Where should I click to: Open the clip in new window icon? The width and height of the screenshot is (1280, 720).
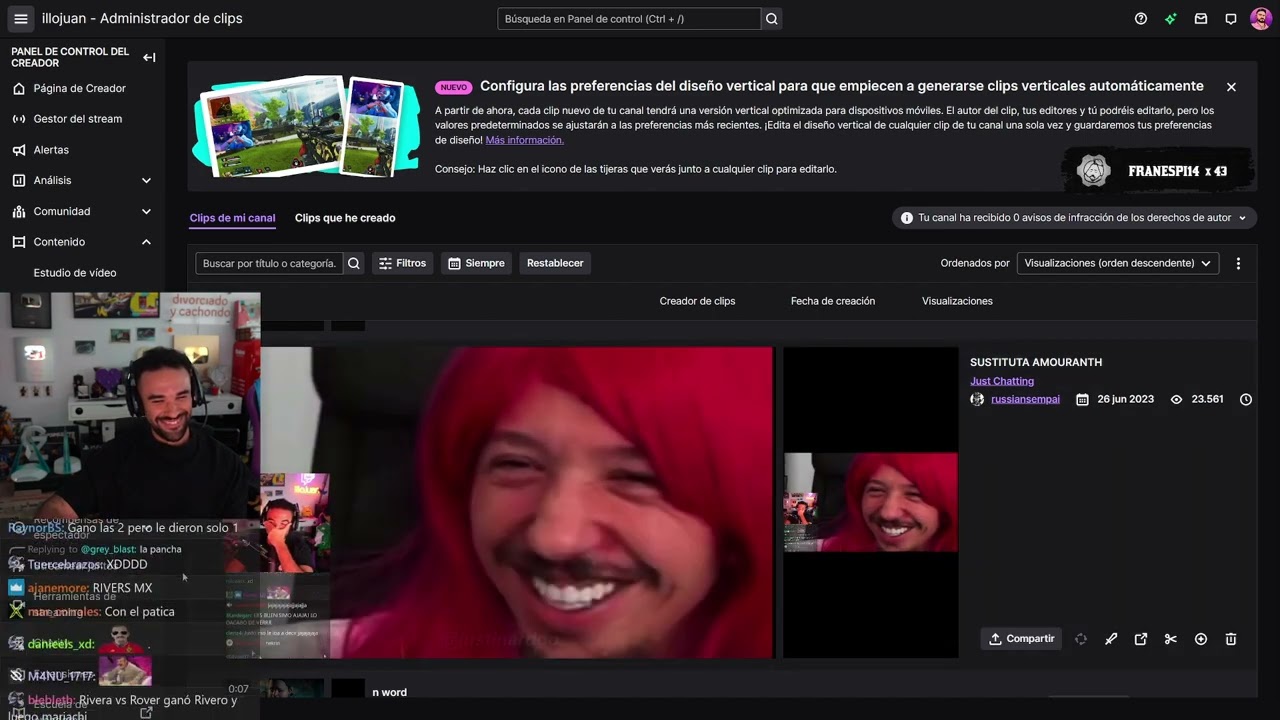1141,639
